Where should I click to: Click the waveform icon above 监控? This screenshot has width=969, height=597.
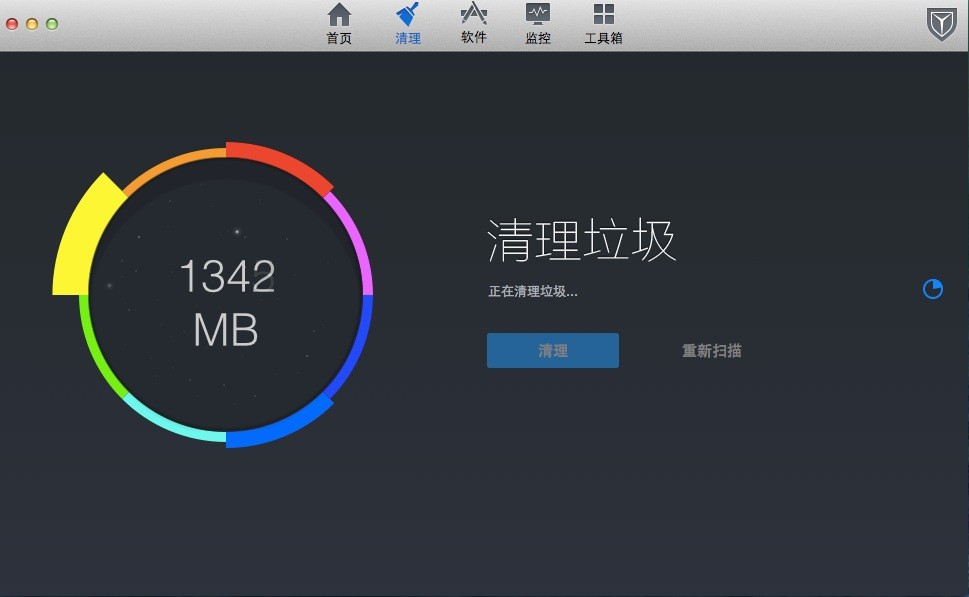pos(537,15)
